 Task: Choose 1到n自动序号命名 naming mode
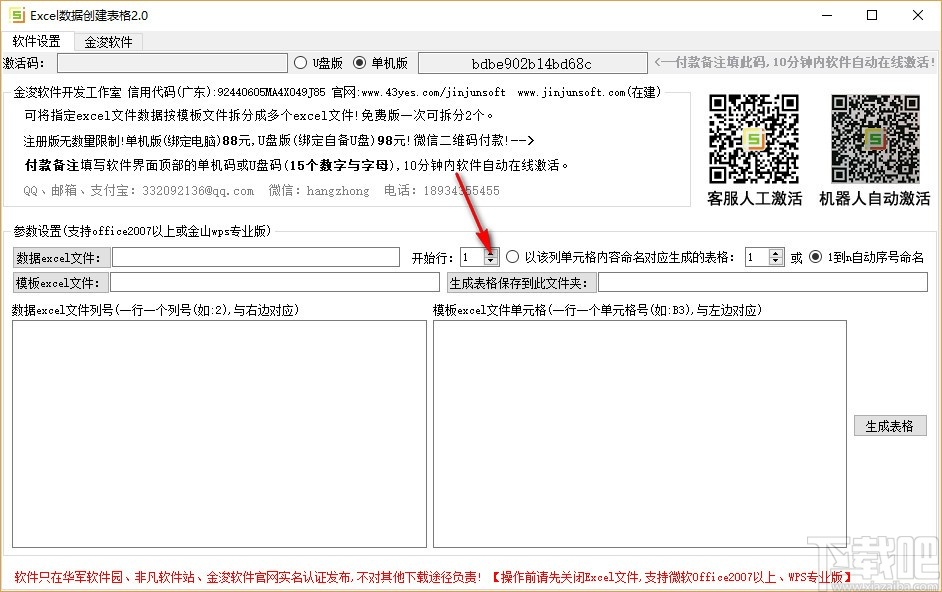(814, 257)
